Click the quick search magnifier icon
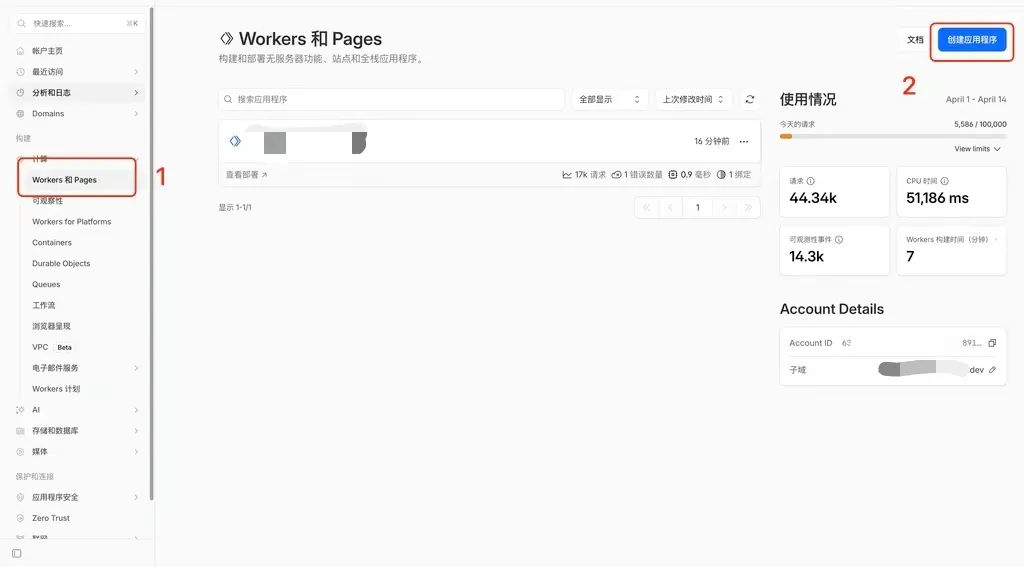This screenshot has height=567, width=1024. (x=22, y=24)
